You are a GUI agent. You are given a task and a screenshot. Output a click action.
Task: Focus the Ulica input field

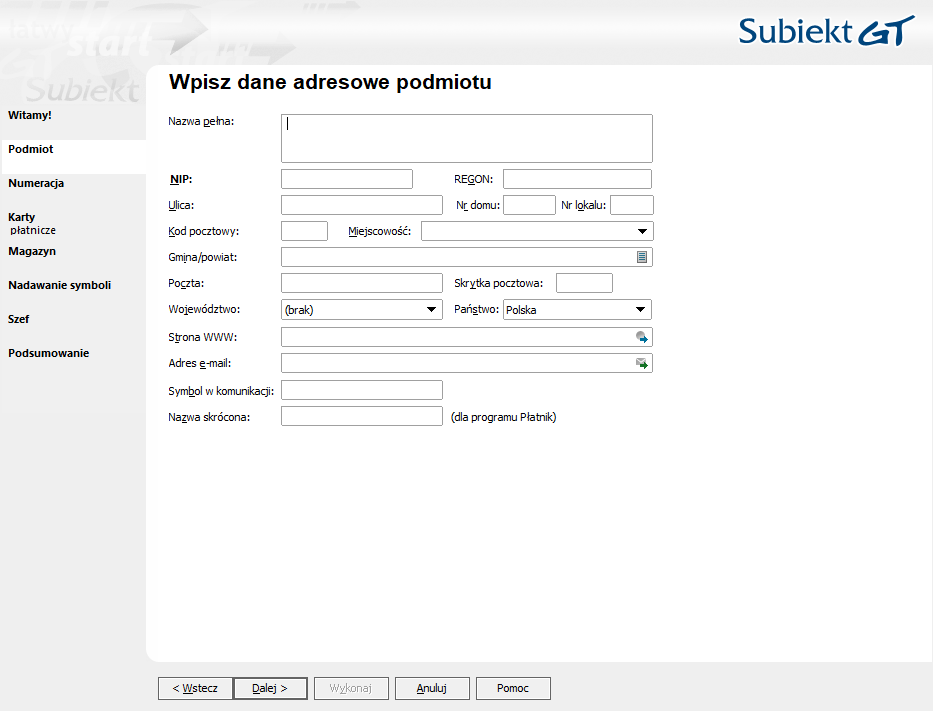coord(362,205)
